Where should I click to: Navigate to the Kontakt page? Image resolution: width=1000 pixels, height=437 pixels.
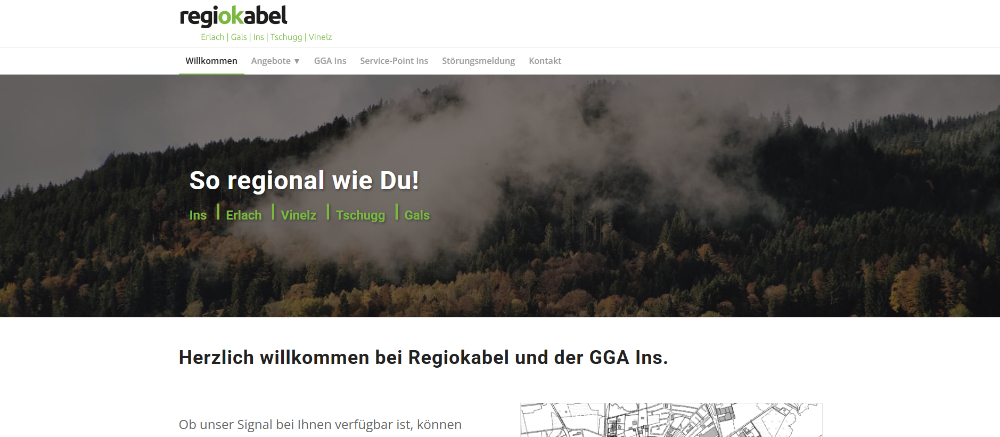click(x=545, y=61)
